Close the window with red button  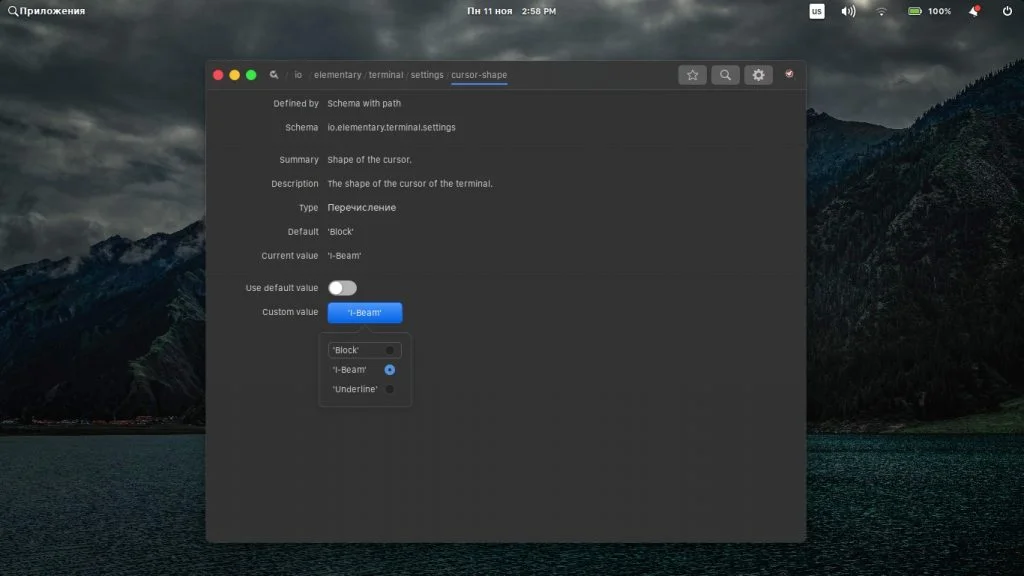click(x=218, y=75)
